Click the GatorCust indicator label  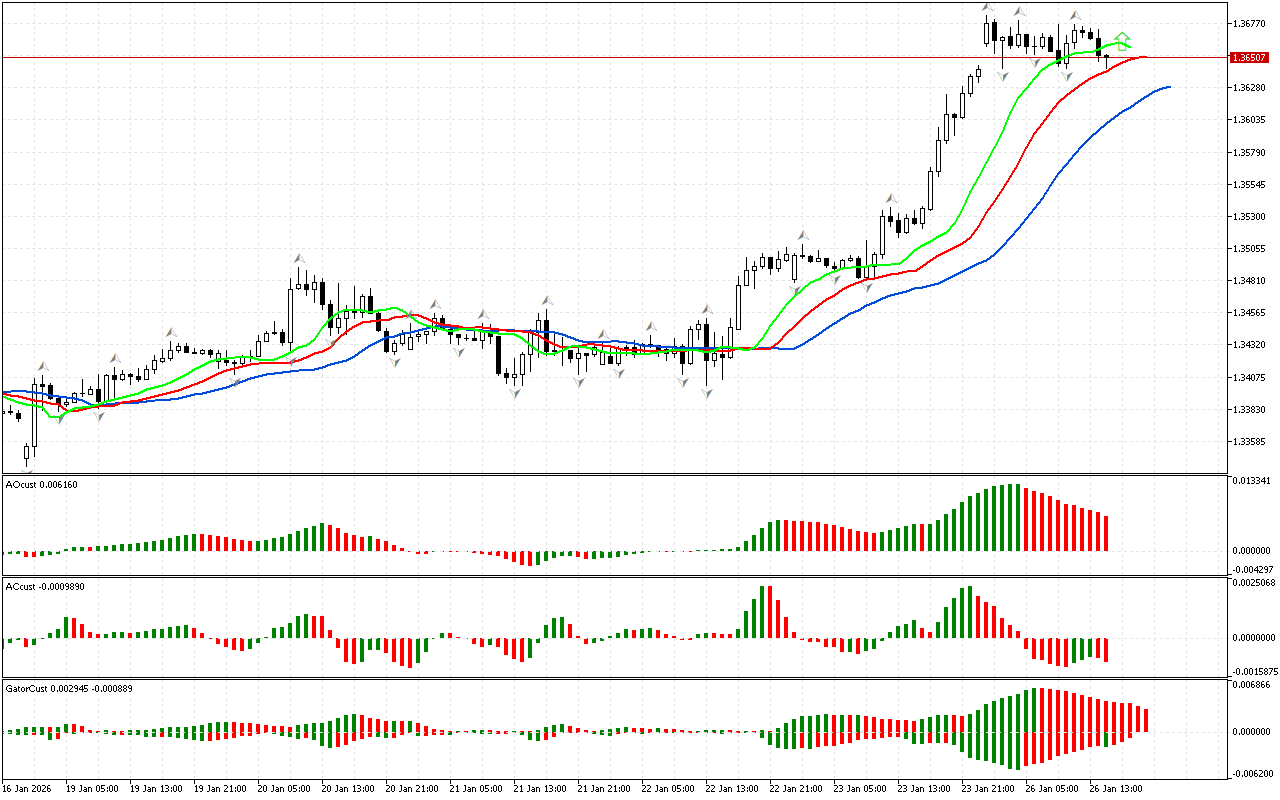(x=70, y=689)
